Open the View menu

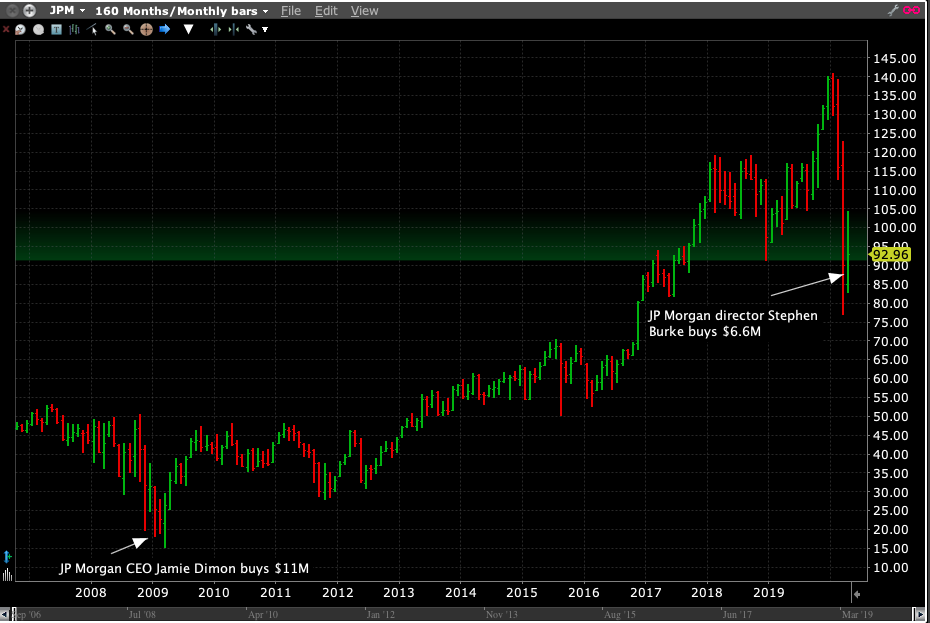(364, 11)
